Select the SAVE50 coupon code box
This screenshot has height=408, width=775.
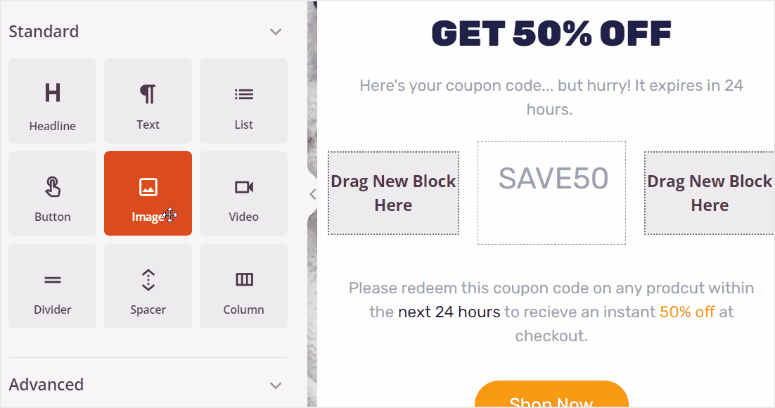[552, 192]
